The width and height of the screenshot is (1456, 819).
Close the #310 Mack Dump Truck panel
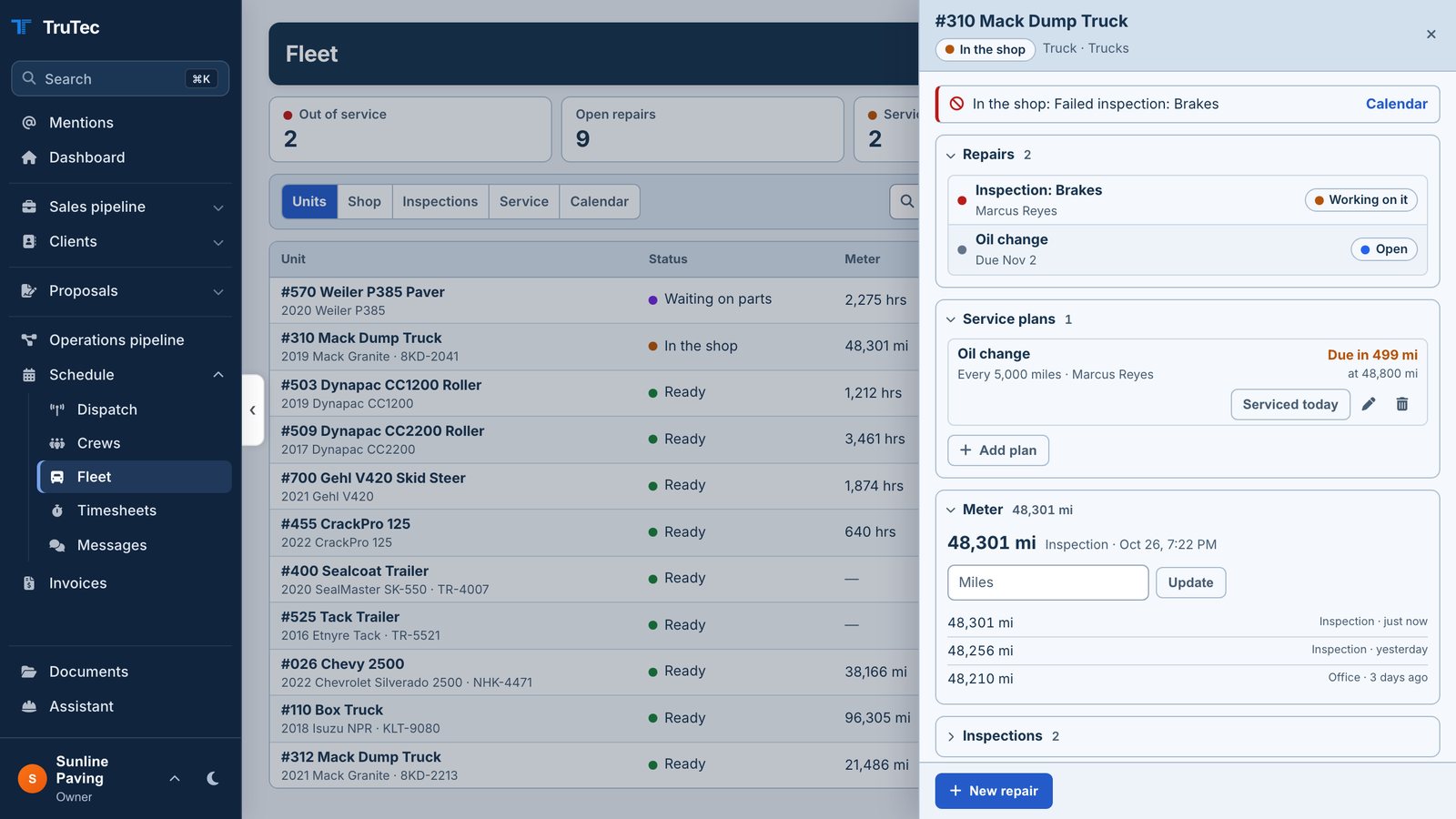point(1431,35)
